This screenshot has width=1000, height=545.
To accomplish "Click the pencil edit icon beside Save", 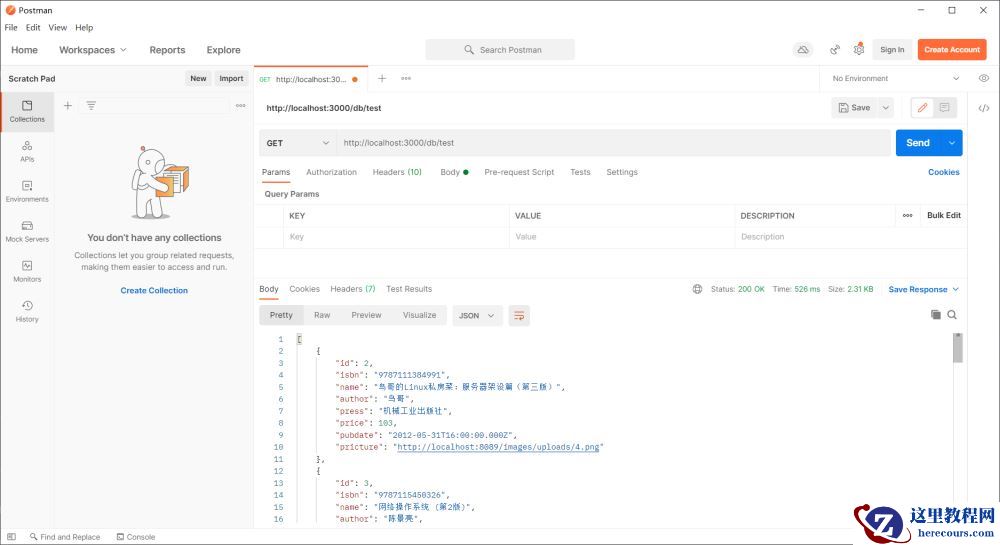I will (x=922, y=108).
